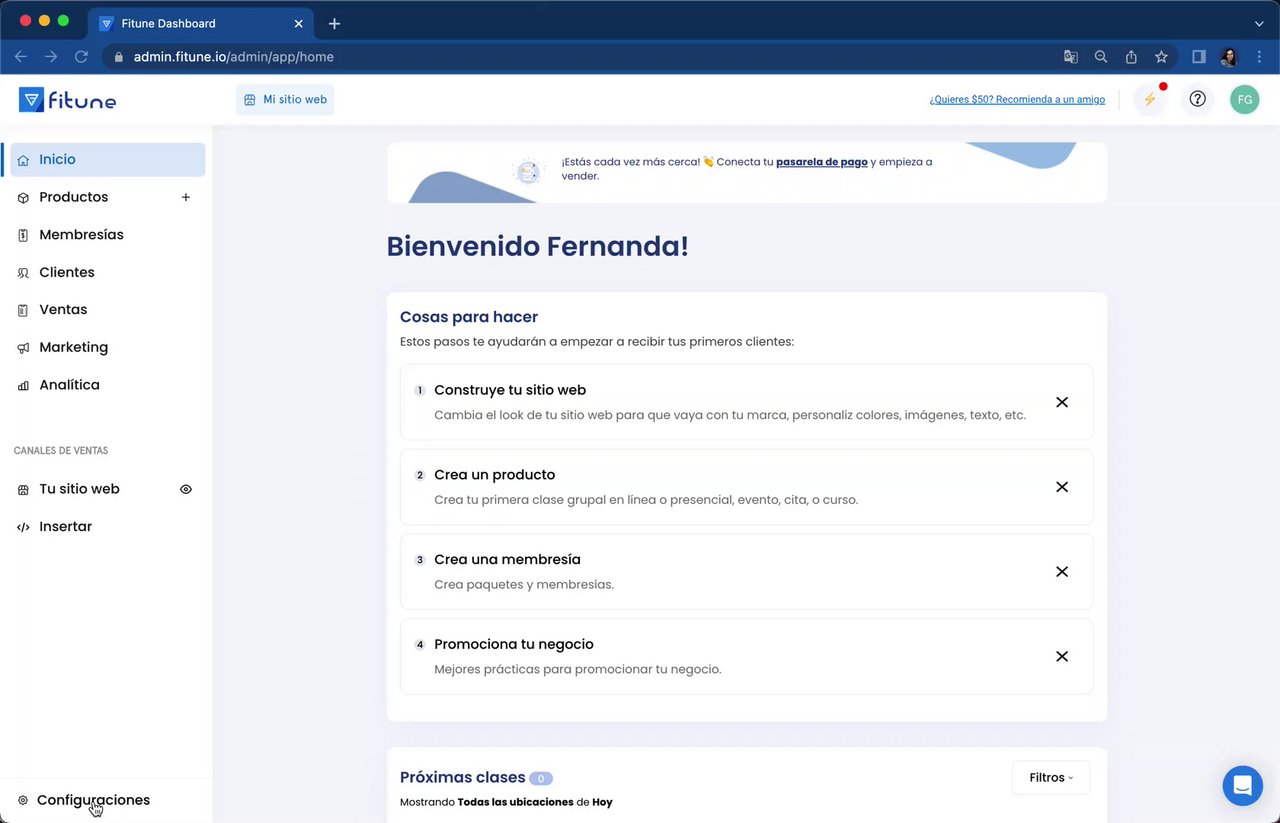The image size is (1280, 823).
Task: Click the Recomienda a un amigo link
Action: 1017,100
